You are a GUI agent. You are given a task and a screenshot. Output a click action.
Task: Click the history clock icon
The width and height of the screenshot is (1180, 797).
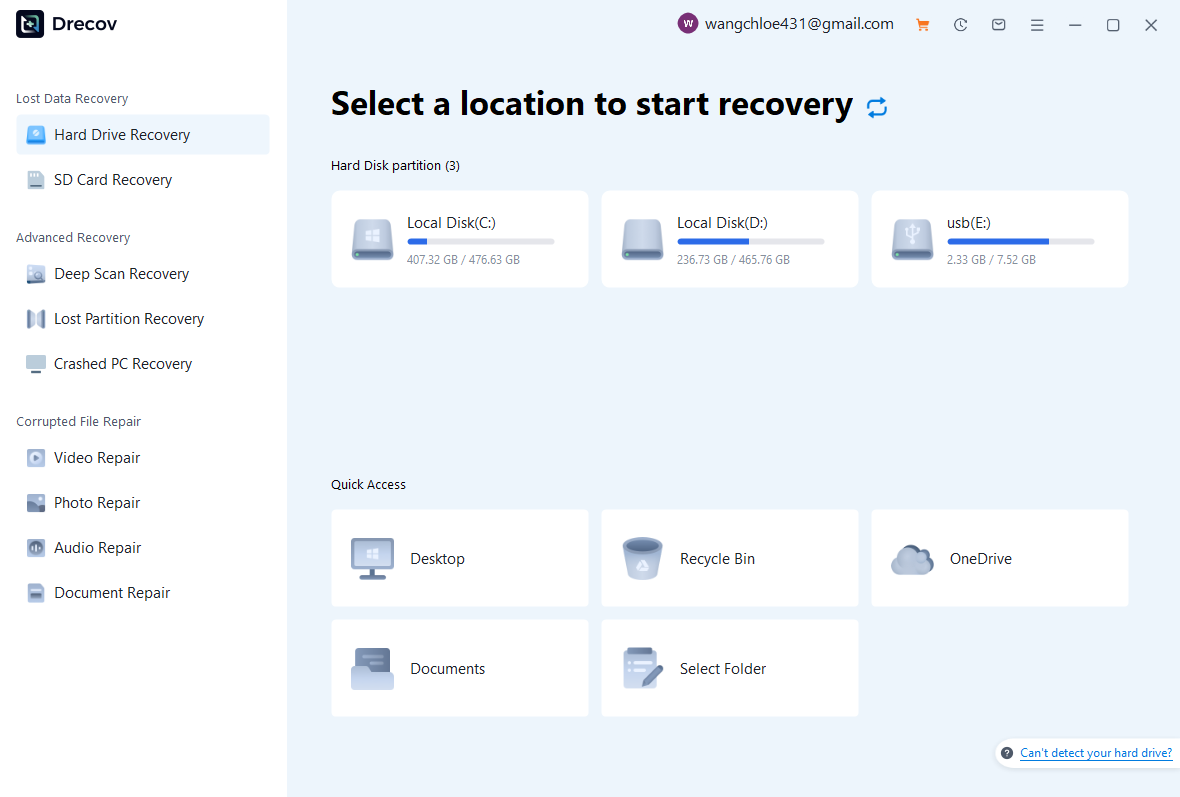pos(960,25)
